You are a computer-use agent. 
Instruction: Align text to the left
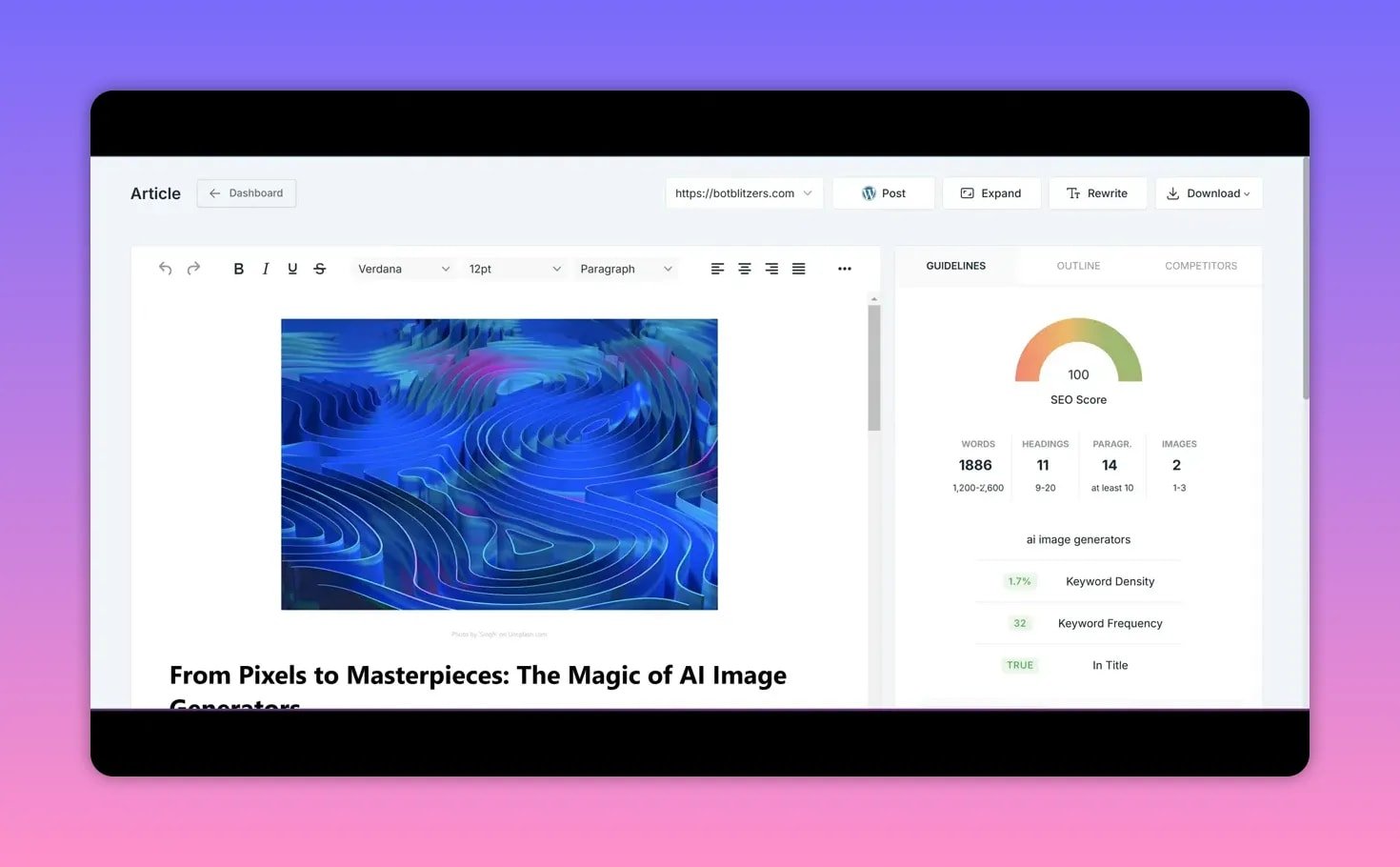point(717,269)
